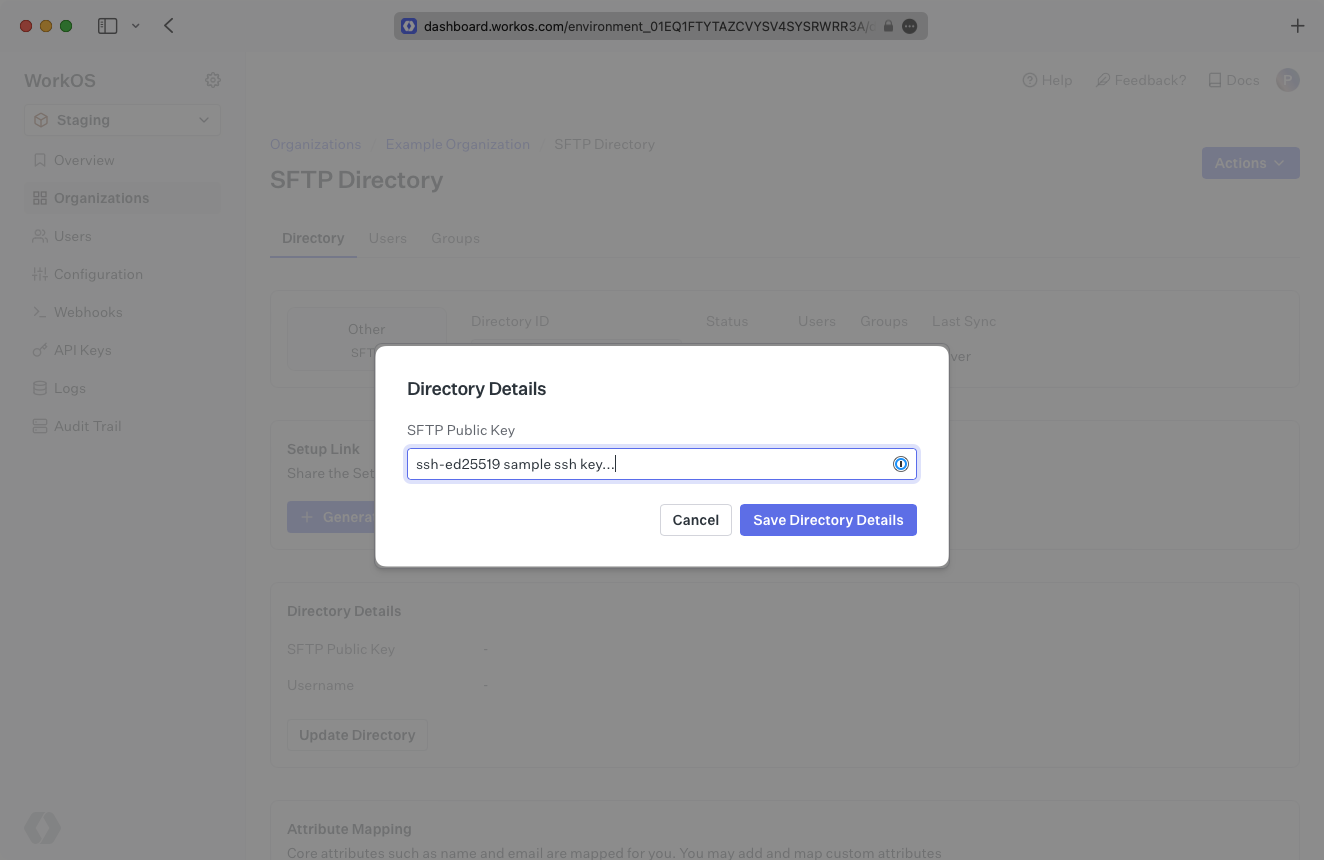Screen dimensions: 1324x860
Task: Open the WorkOS settings gear
Action: pos(213,80)
